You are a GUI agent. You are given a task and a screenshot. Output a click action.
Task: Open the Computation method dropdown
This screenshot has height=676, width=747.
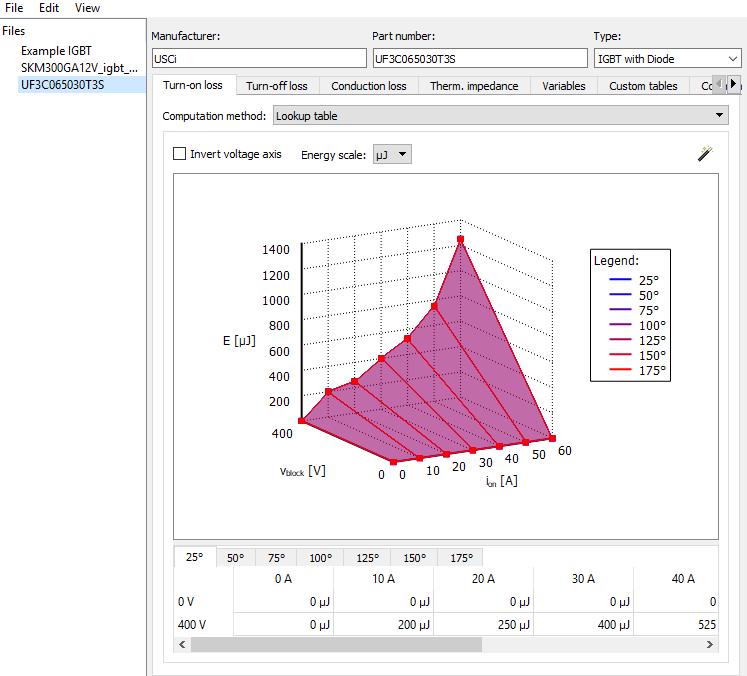point(500,115)
